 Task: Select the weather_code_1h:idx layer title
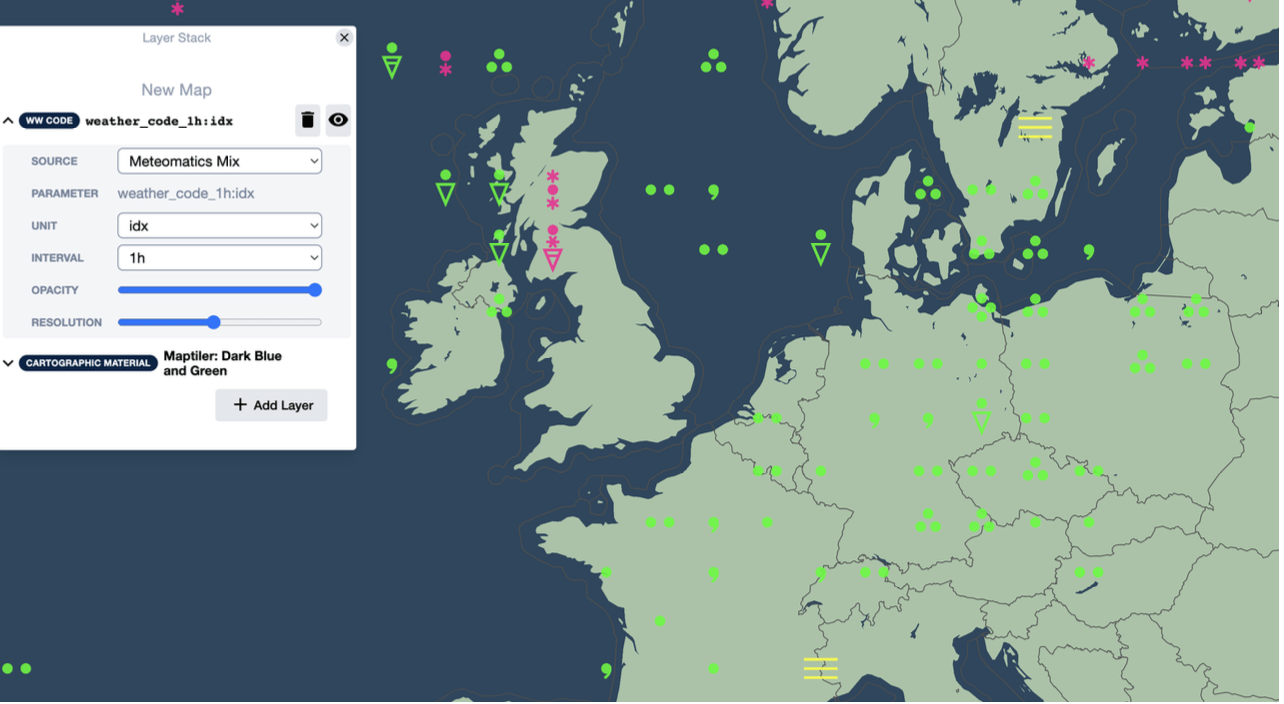pyautogui.click(x=159, y=122)
